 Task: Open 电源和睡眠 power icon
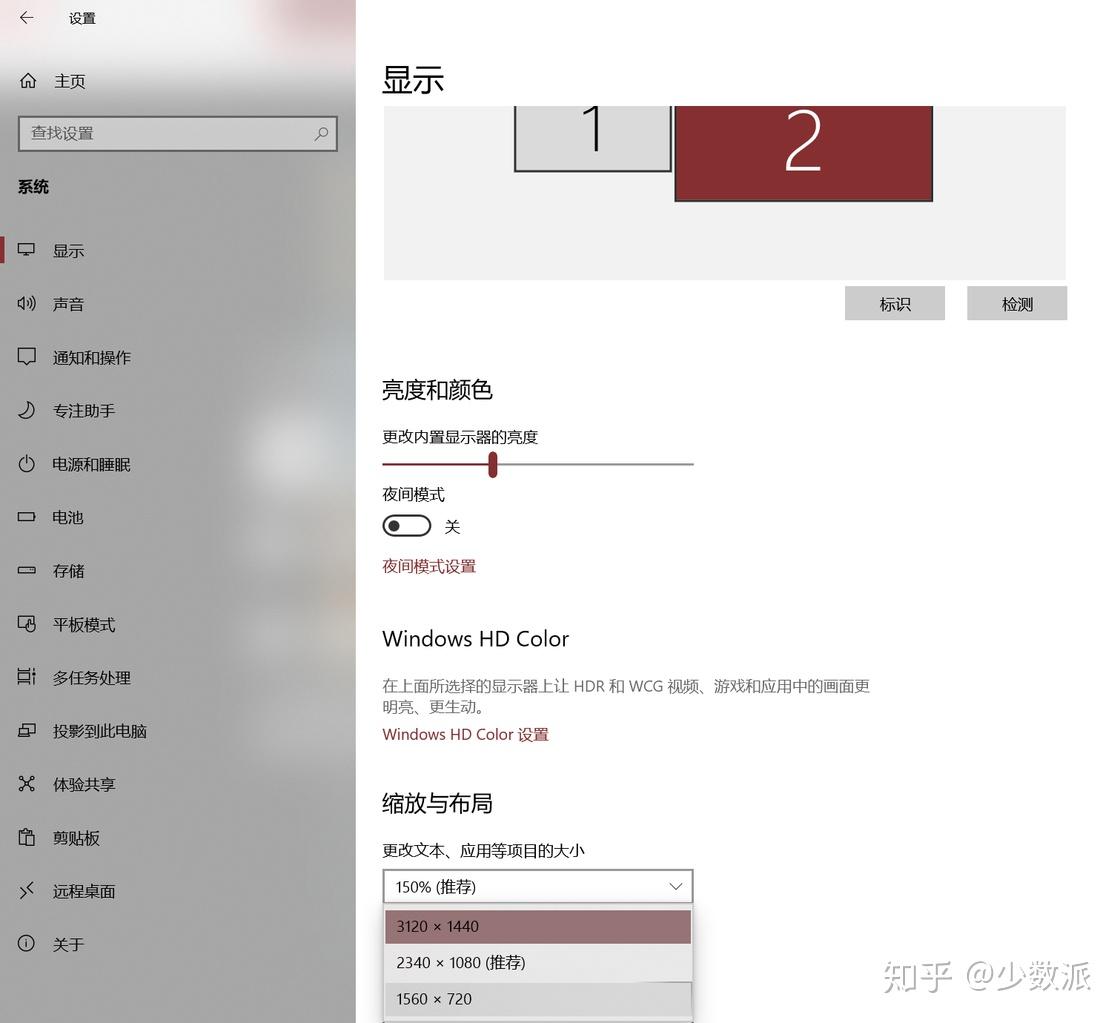pyautogui.click(x=26, y=464)
